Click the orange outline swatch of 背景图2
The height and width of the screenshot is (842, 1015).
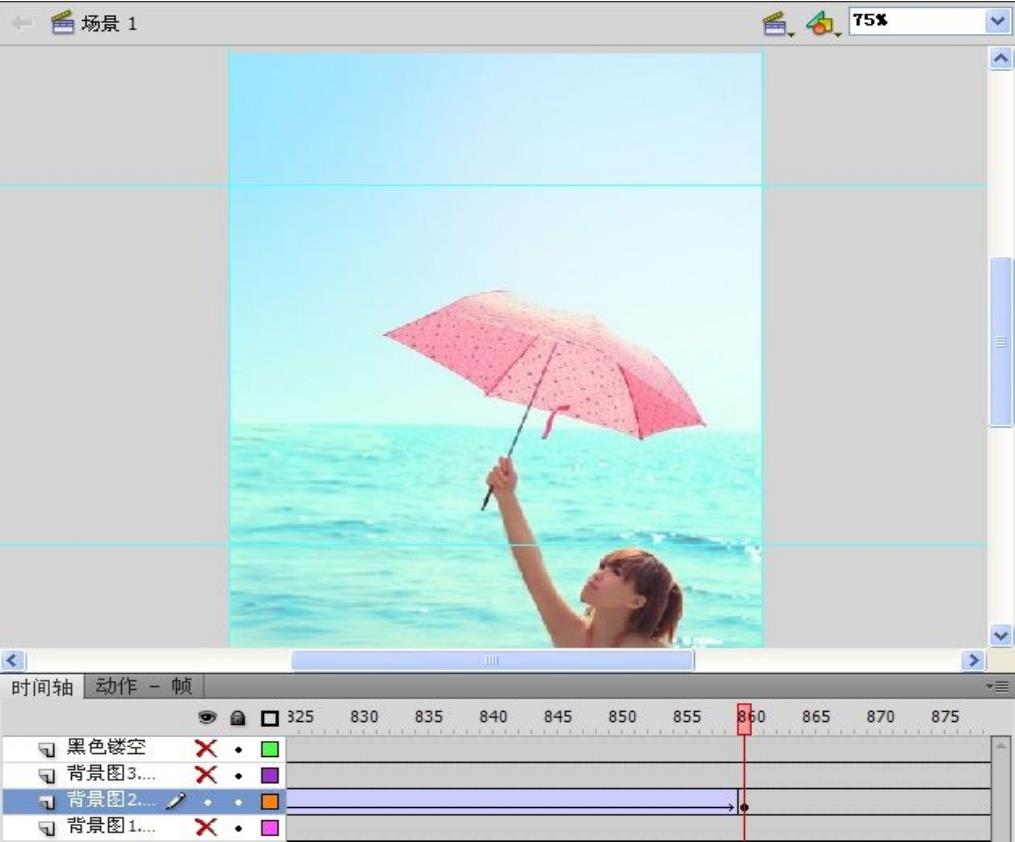pyautogui.click(x=269, y=801)
